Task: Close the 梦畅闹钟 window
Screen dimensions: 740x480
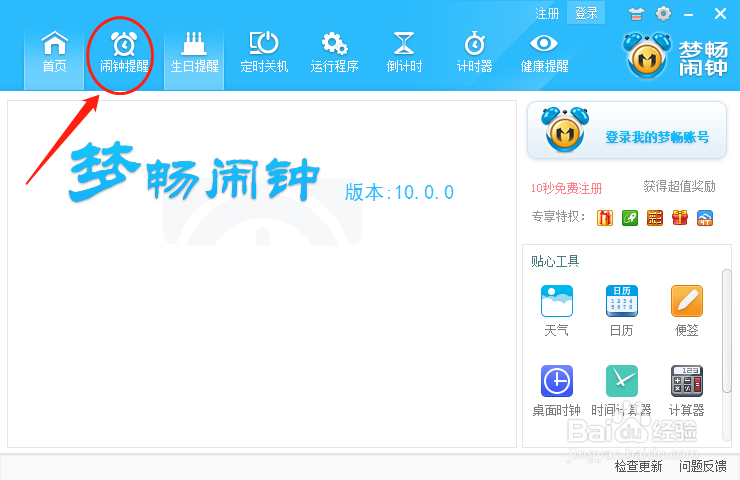Action: [x=720, y=14]
